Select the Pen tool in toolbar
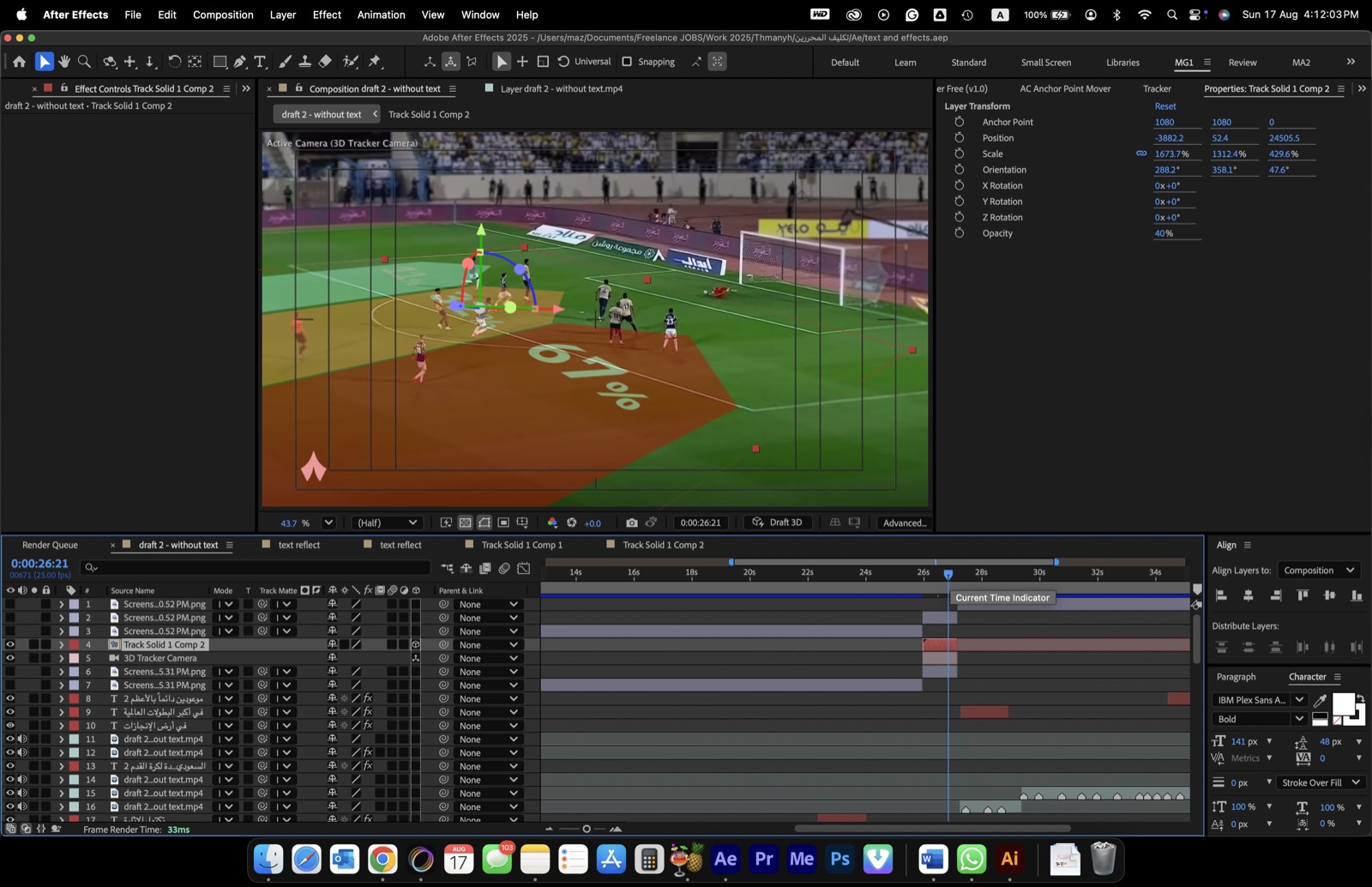The height and width of the screenshot is (887, 1372). pyautogui.click(x=240, y=62)
